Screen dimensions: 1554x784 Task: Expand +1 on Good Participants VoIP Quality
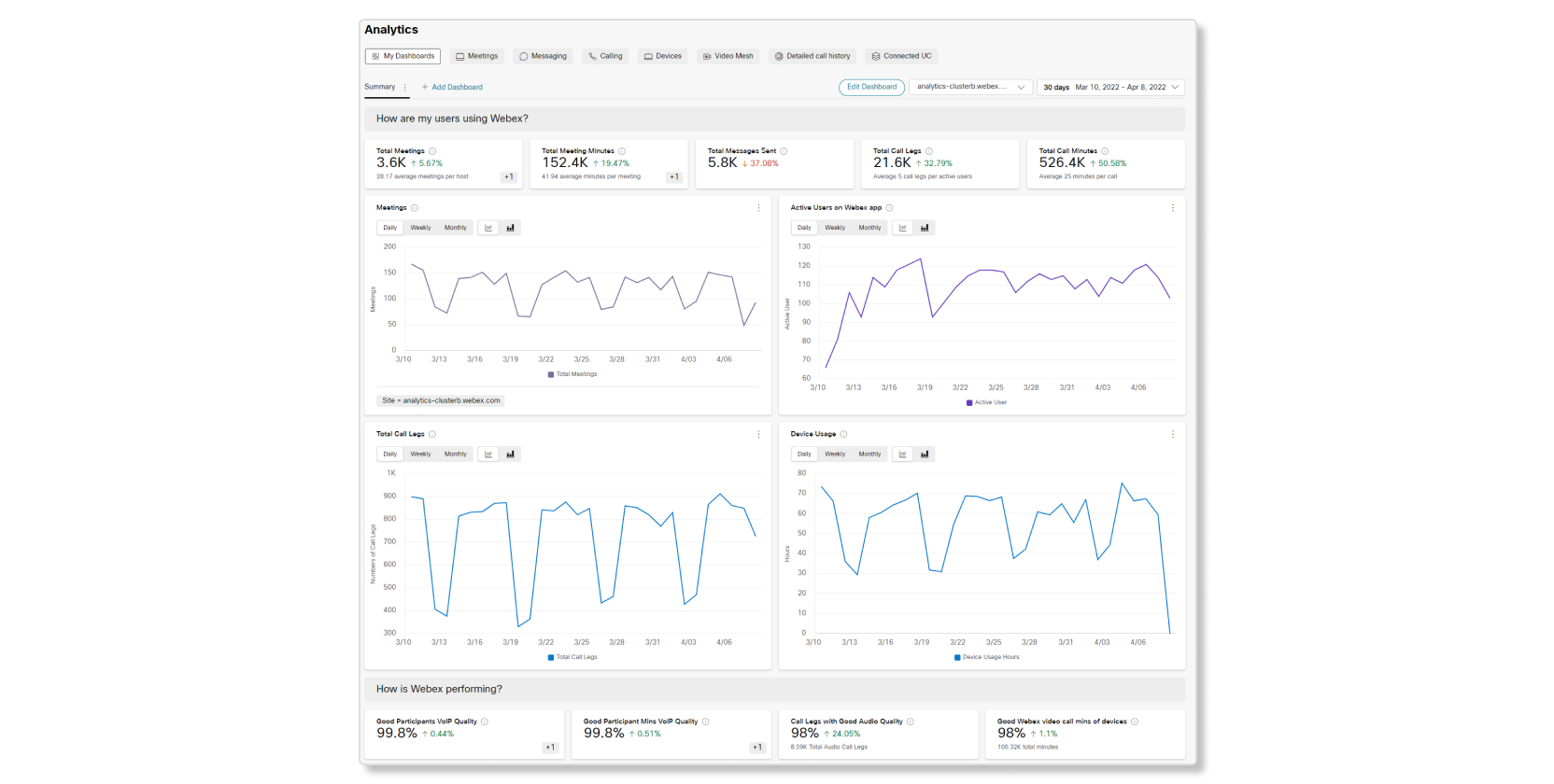pyautogui.click(x=550, y=748)
